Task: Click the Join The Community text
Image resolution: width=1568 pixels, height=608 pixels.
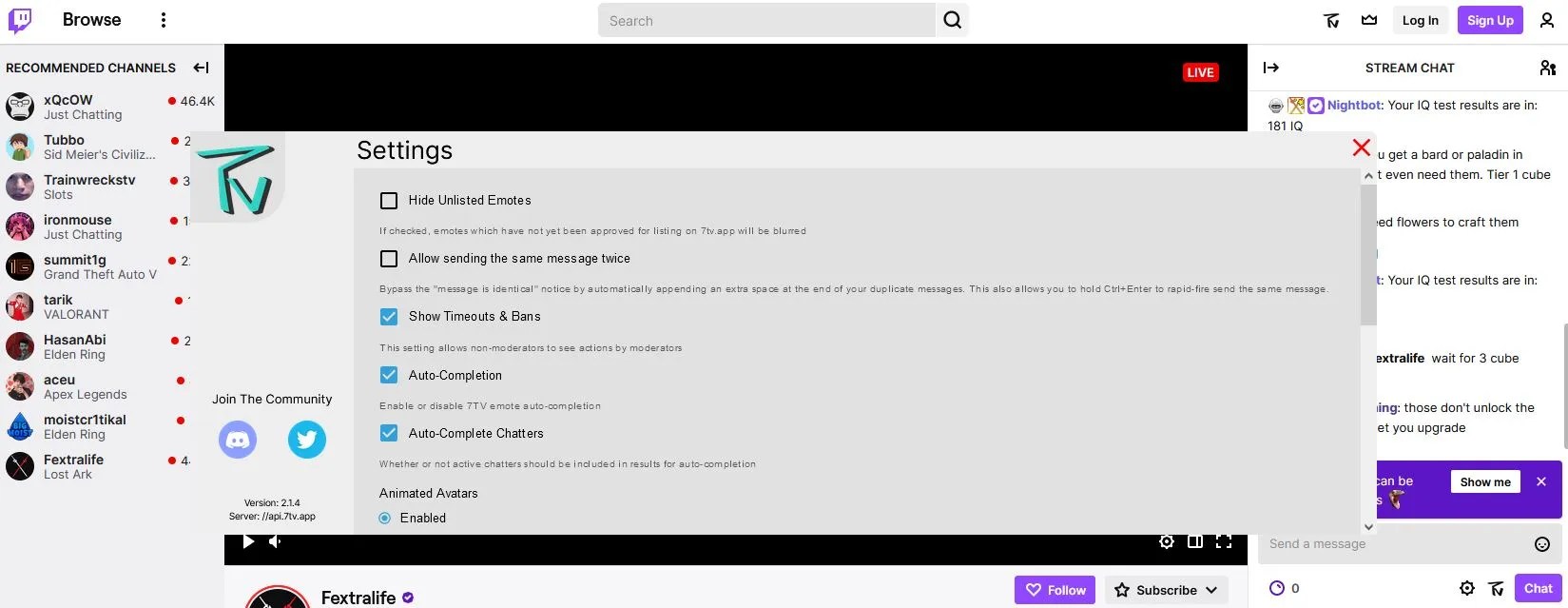Action: (272, 400)
